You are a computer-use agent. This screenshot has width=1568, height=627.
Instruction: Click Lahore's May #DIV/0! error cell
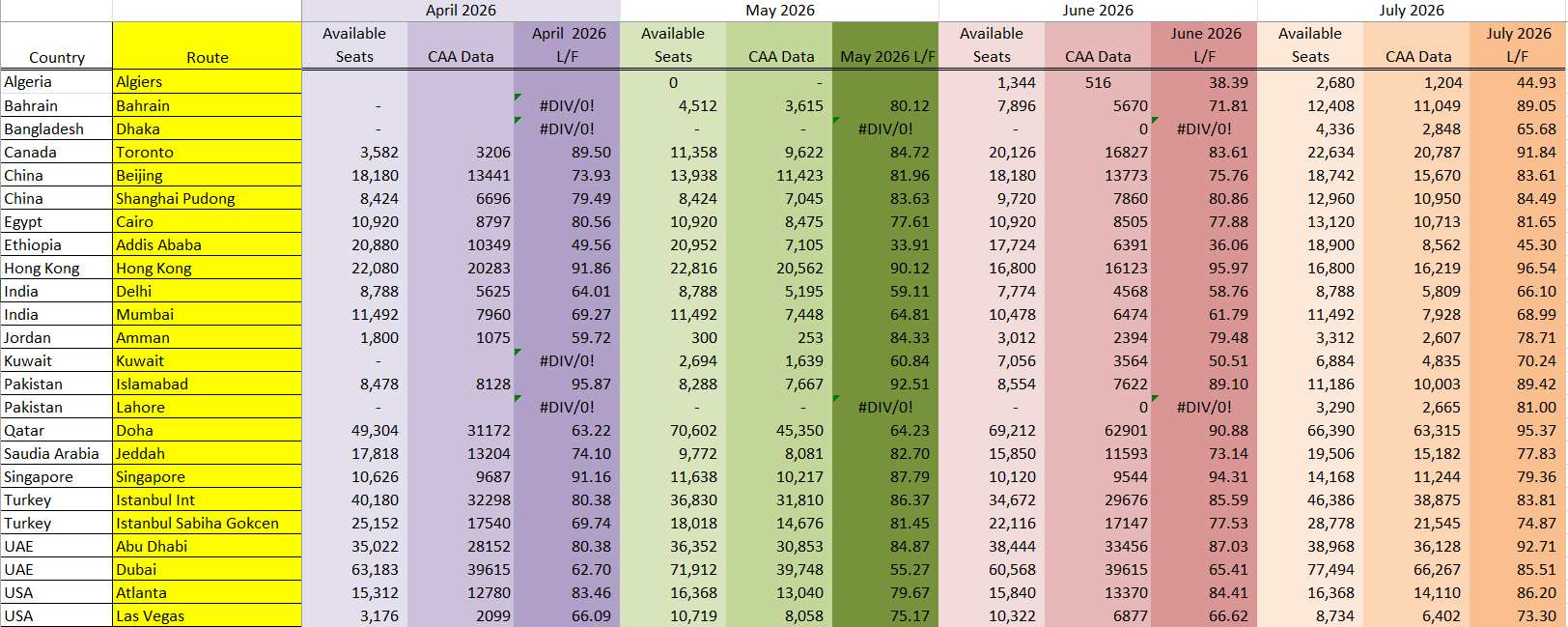coord(885,407)
